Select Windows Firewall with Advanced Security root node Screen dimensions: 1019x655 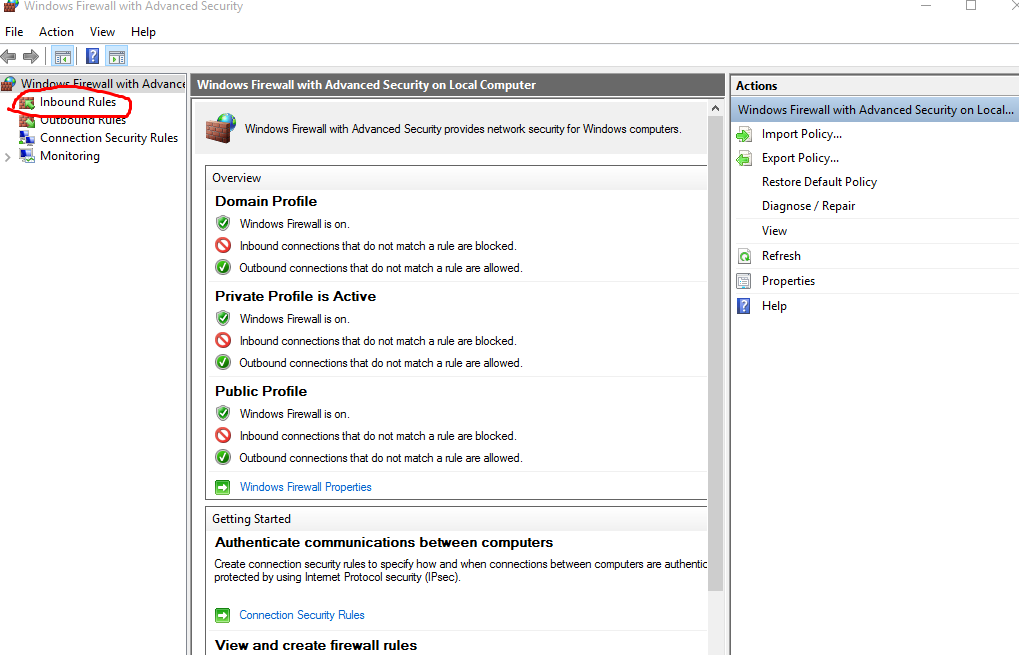pyautogui.click(x=103, y=84)
